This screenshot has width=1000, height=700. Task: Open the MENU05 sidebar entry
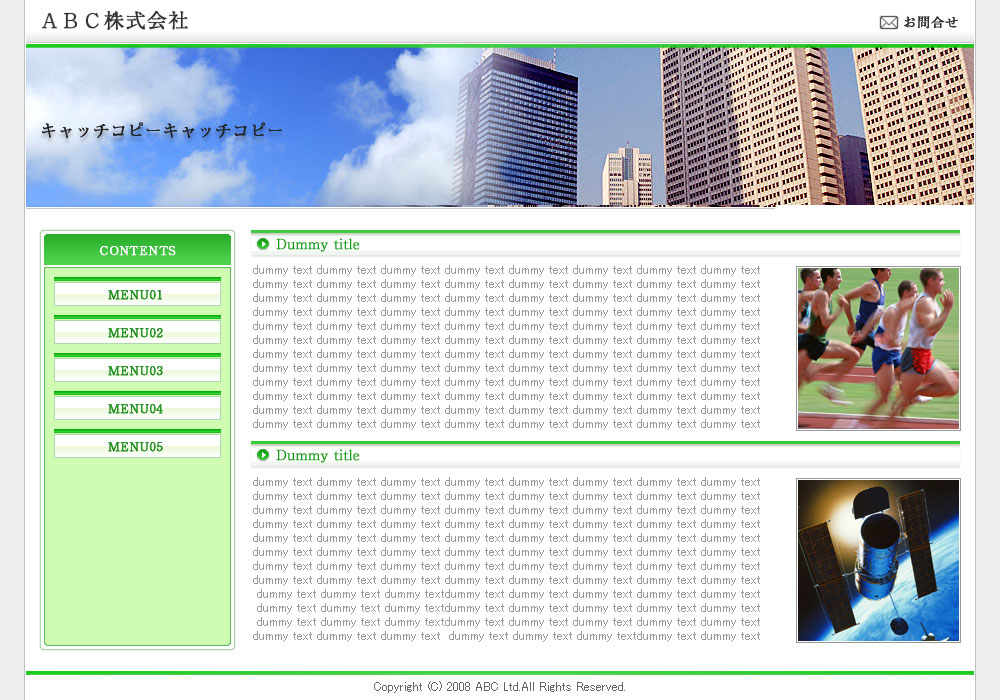click(x=137, y=446)
